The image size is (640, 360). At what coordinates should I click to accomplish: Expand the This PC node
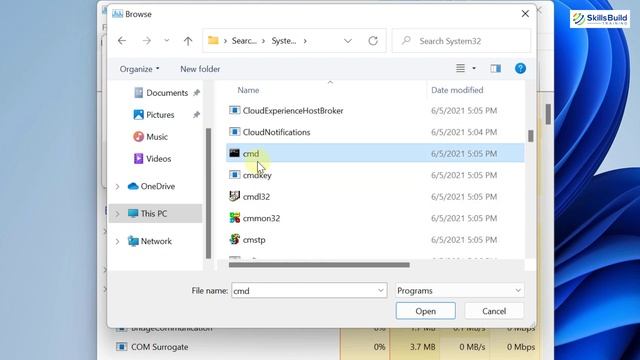tap(117, 214)
